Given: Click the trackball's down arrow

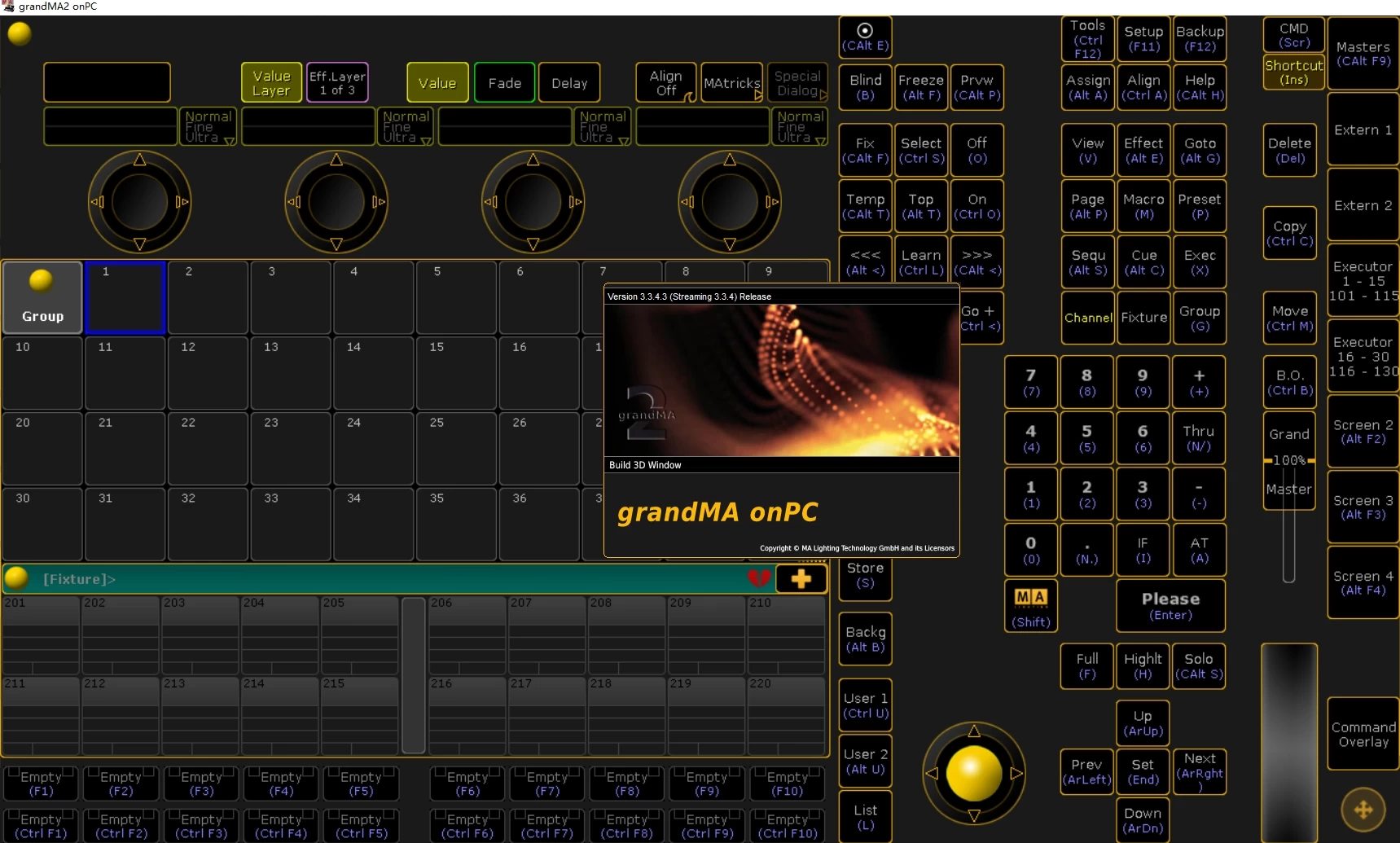Looking at the screenshot, I should (974, 815).
